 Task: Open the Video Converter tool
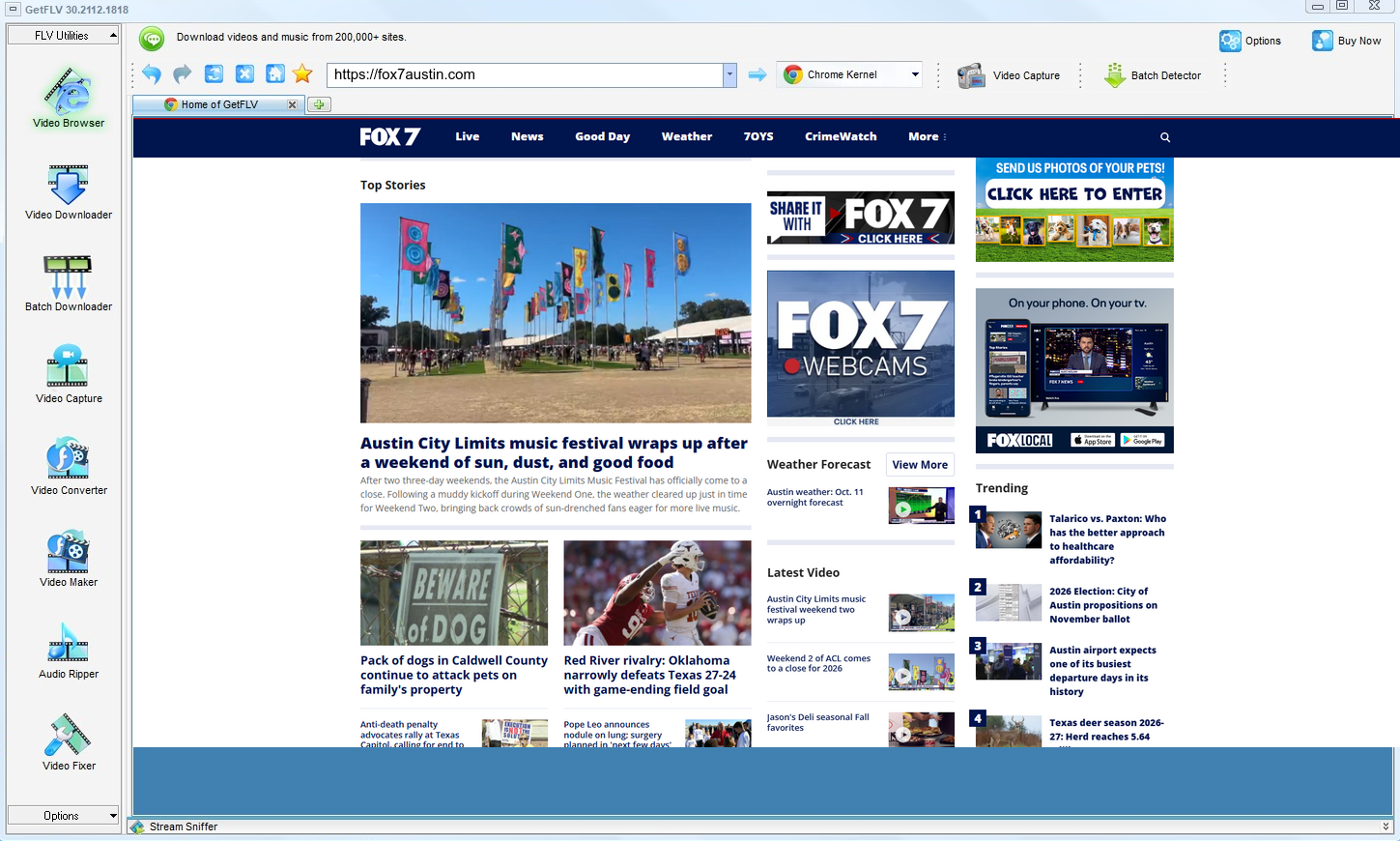(x=69, y=467)
